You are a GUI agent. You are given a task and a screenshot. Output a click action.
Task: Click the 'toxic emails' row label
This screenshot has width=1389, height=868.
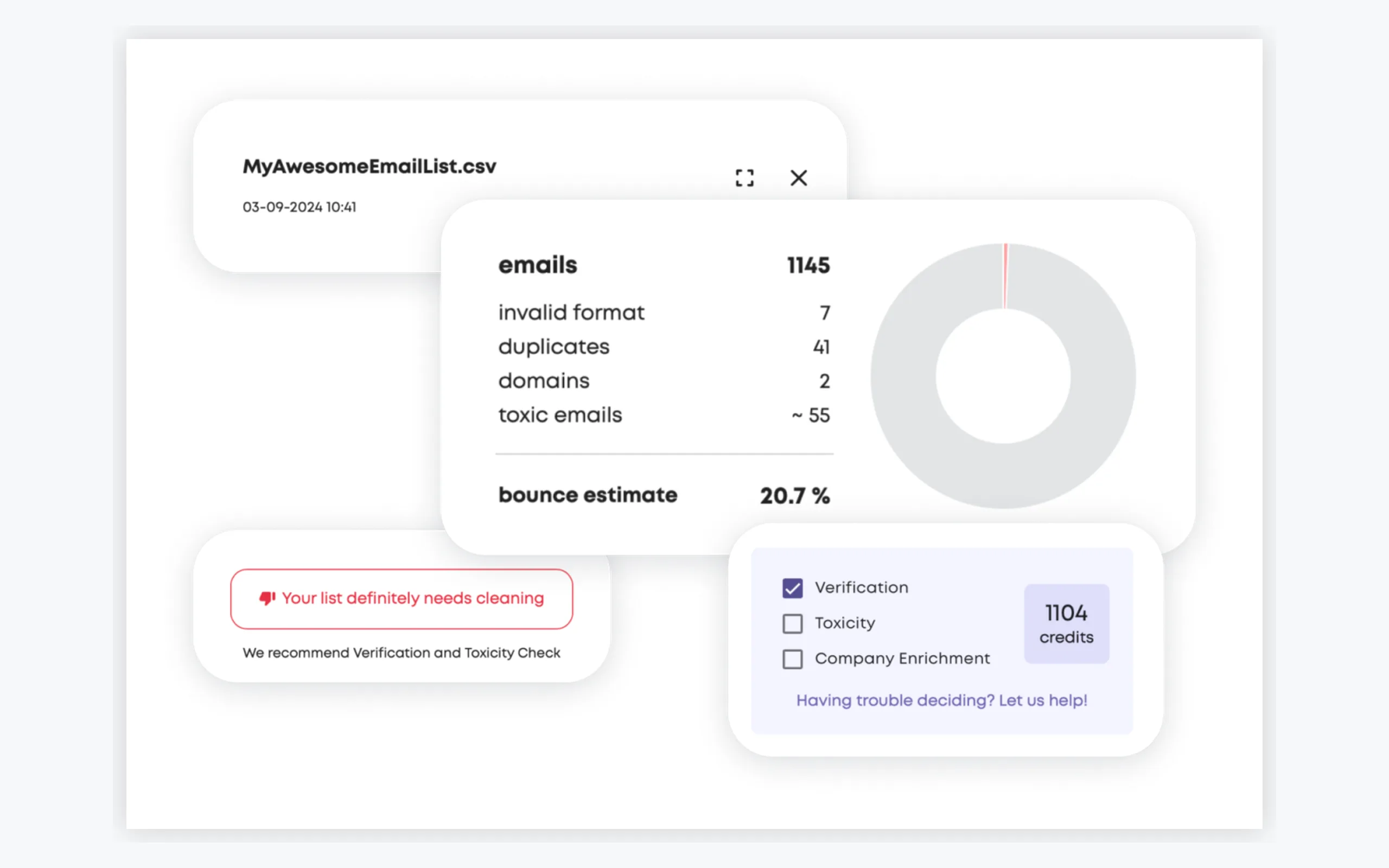(559, 415)
